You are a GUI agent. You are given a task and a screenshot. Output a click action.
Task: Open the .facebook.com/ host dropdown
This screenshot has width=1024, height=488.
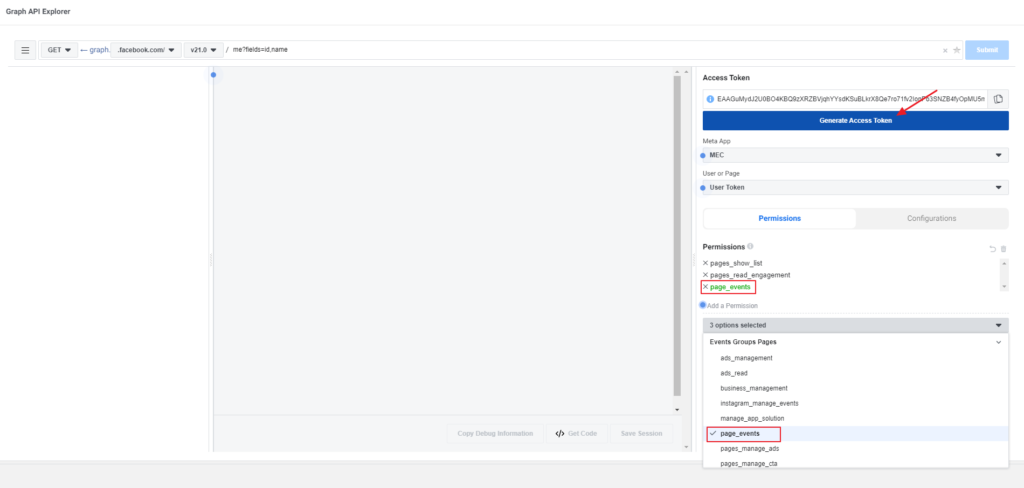pyautogui.click(x=146, y=50)
